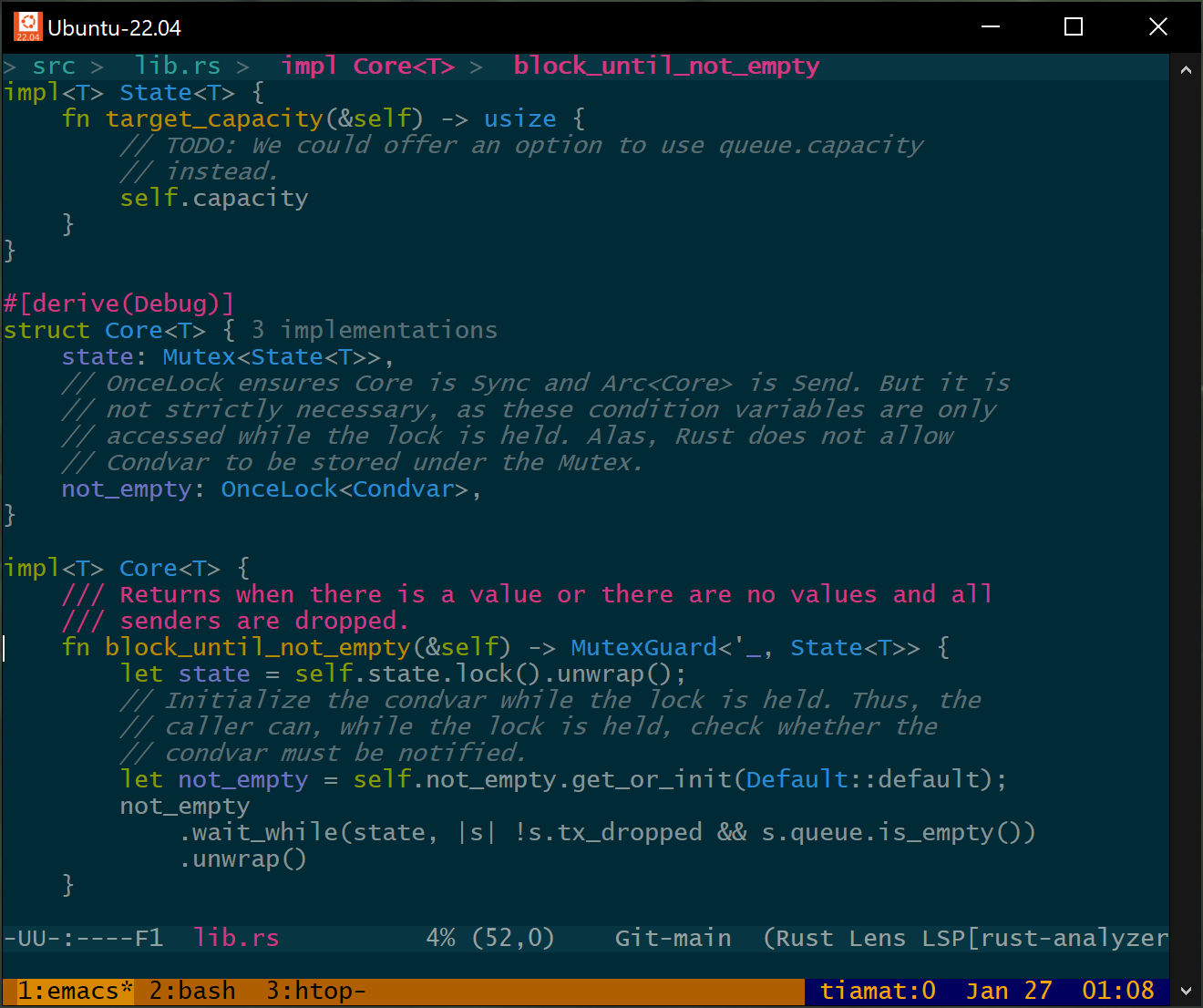Screen dimensions: 1203x1008
Task: Switch to tmux window 2:bash
Action: (x=192, y=991)
